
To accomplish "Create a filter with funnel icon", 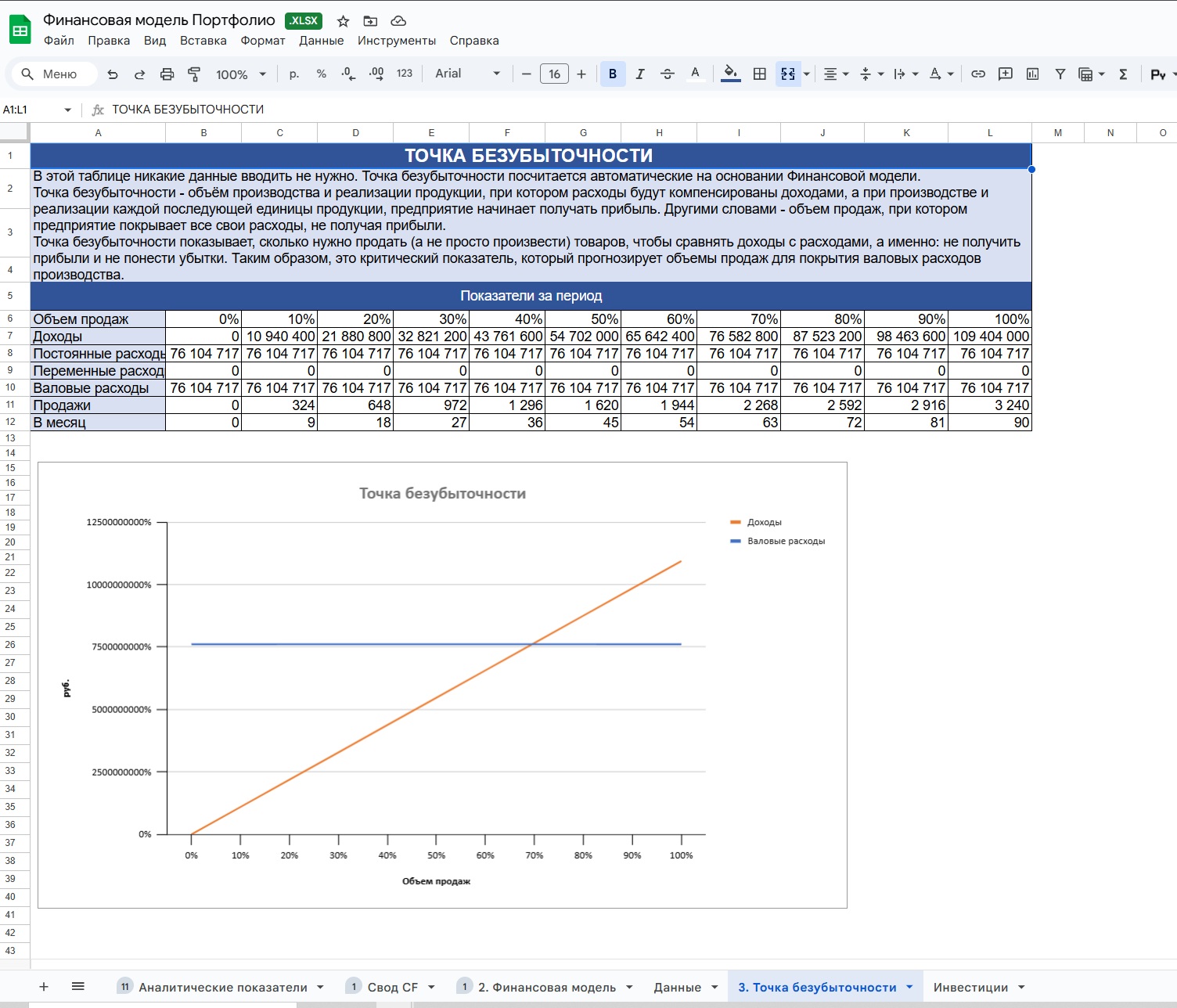I will coord(1060,74).
